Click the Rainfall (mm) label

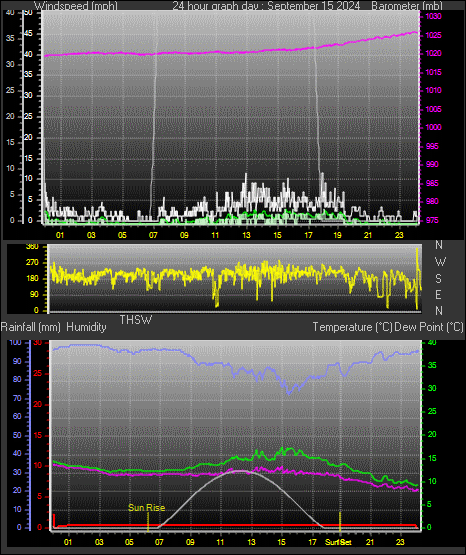pyautogui.click(x=30, y=327)
